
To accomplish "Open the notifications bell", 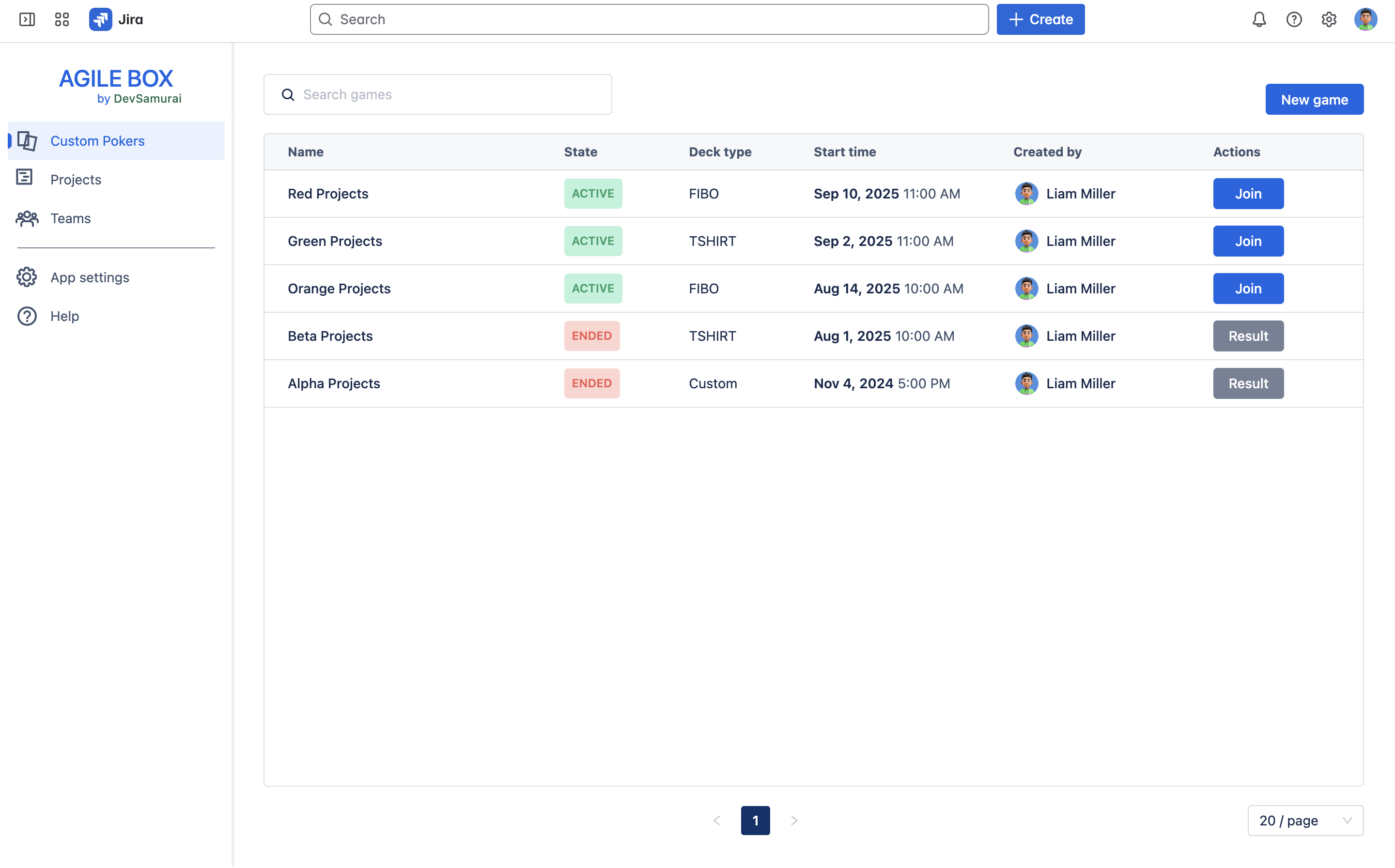I will 1259,19.
